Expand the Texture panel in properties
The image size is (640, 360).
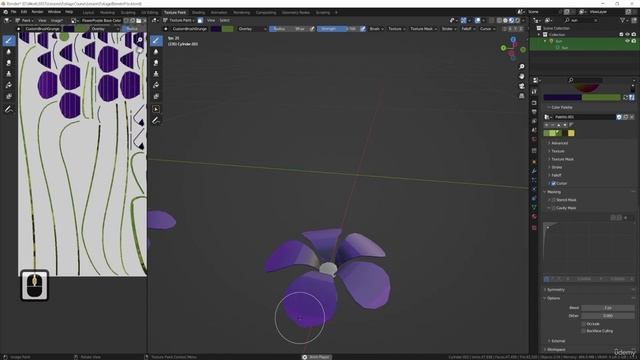click(557, 151)
